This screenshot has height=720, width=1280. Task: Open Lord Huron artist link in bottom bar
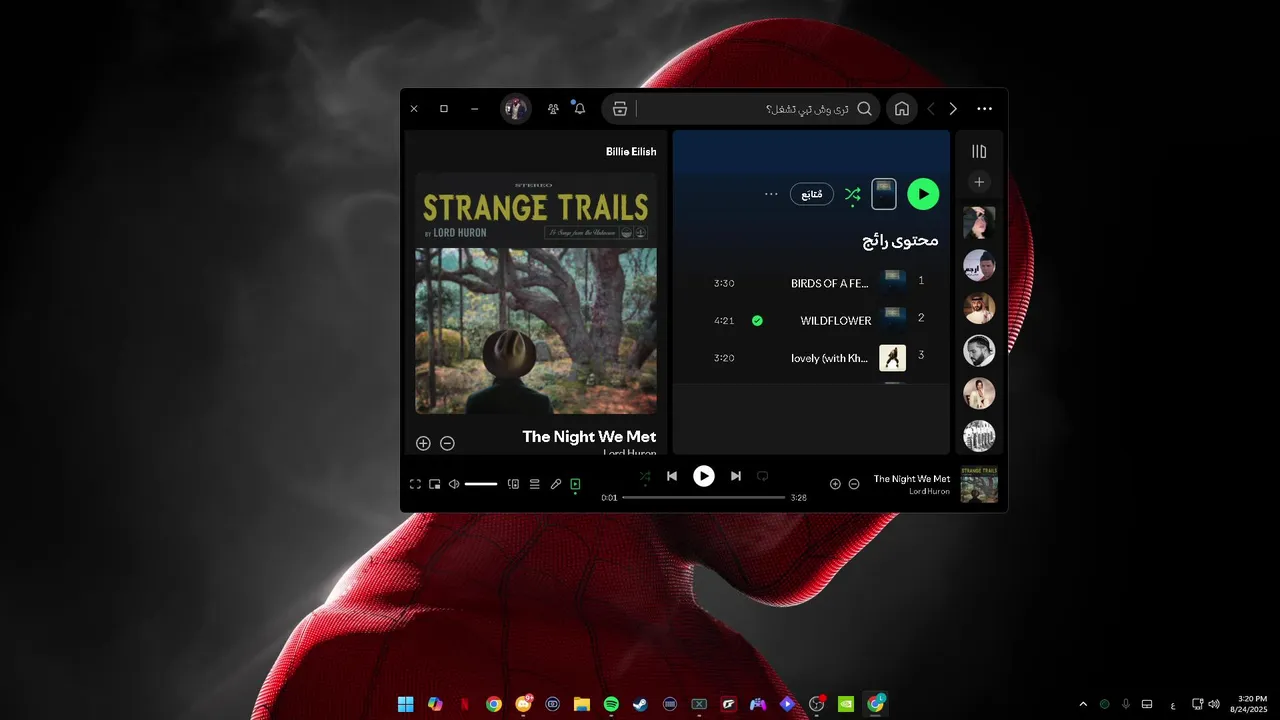[930, 492]
